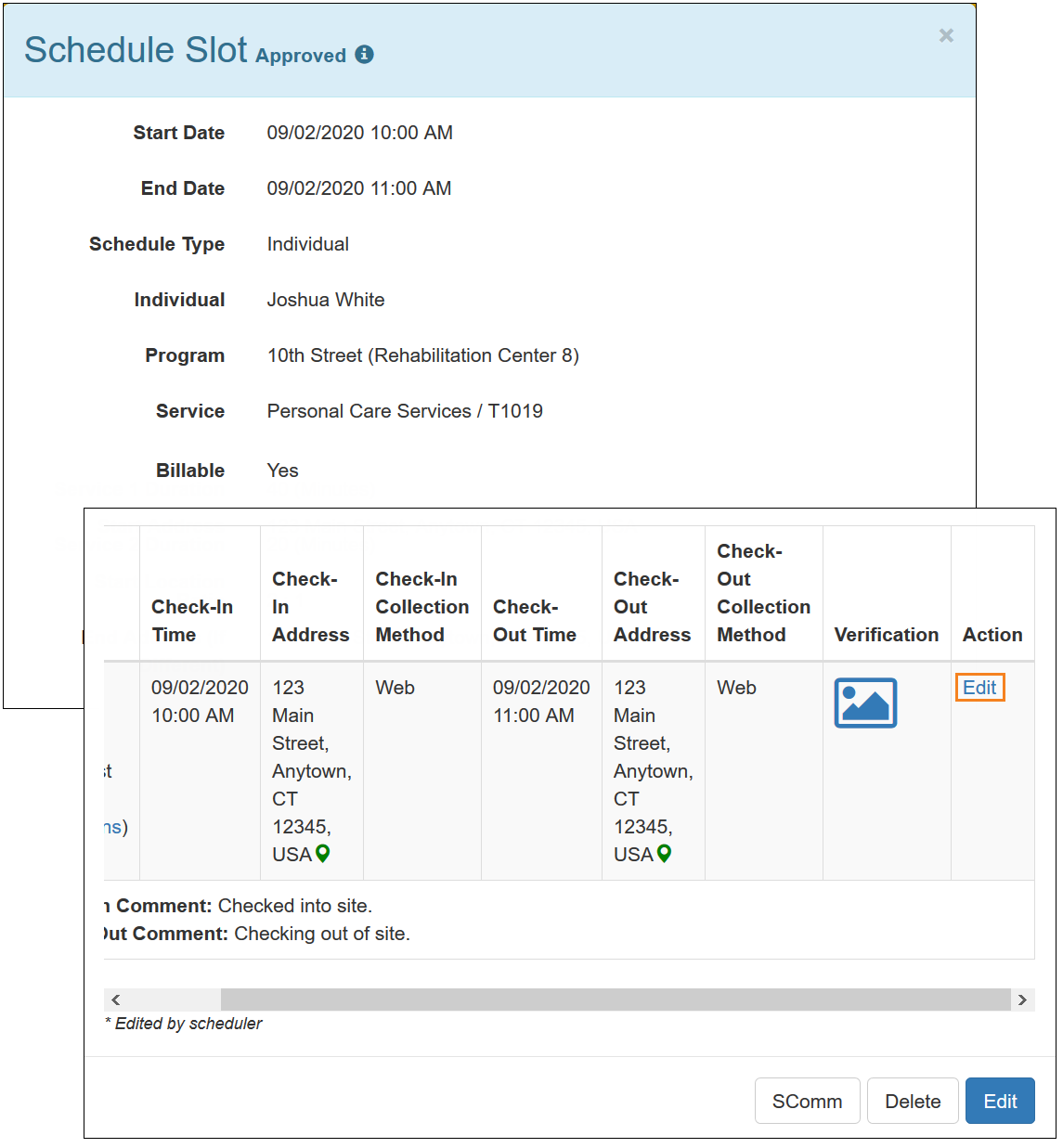This screenshot has height=1148, width=1063.
Task: Click the horizontal scrollbar left arrow
Action: coord(116,1000)
